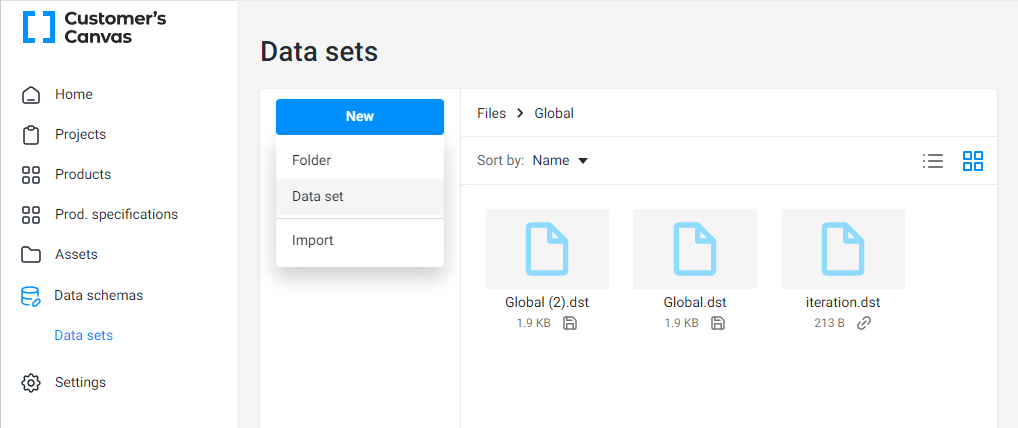Screen dimensions: 1018x428
Task: Open Prod. specifications in the sidebar
Action: tap(119, 215)
